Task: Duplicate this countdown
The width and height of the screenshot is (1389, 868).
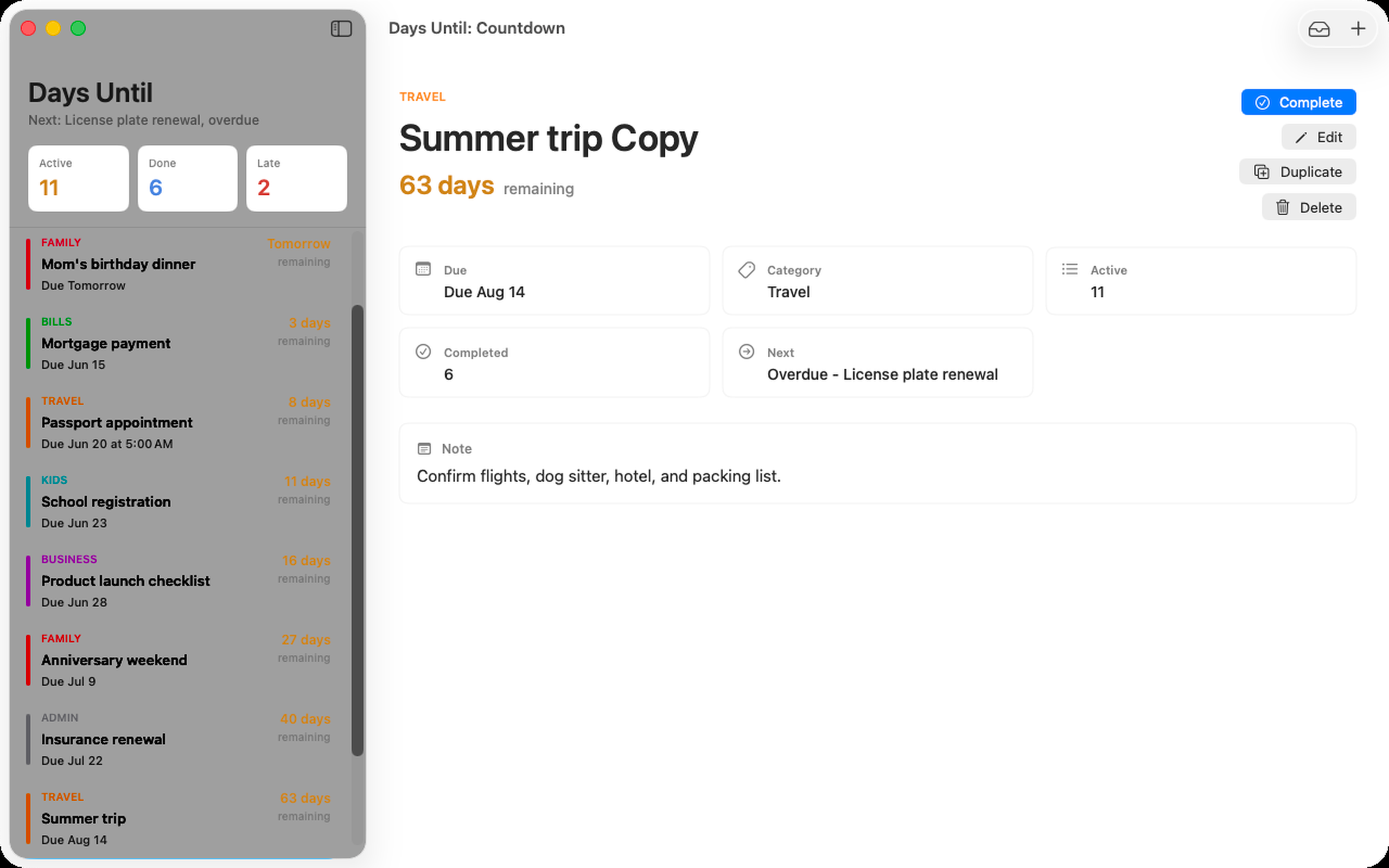Action: tap(1297, 171)
